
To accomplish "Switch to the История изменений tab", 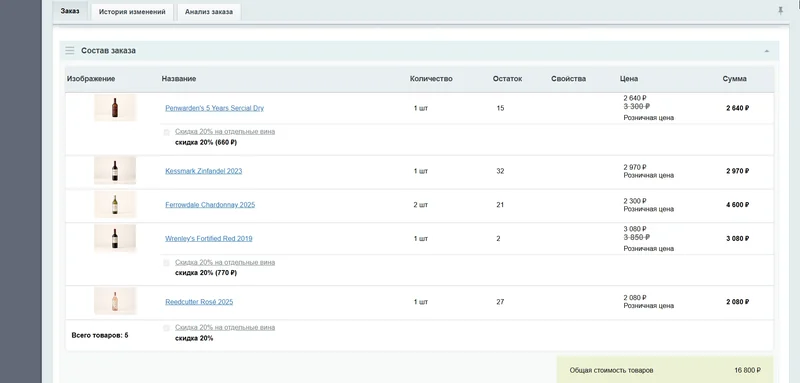I will [132, 12].
